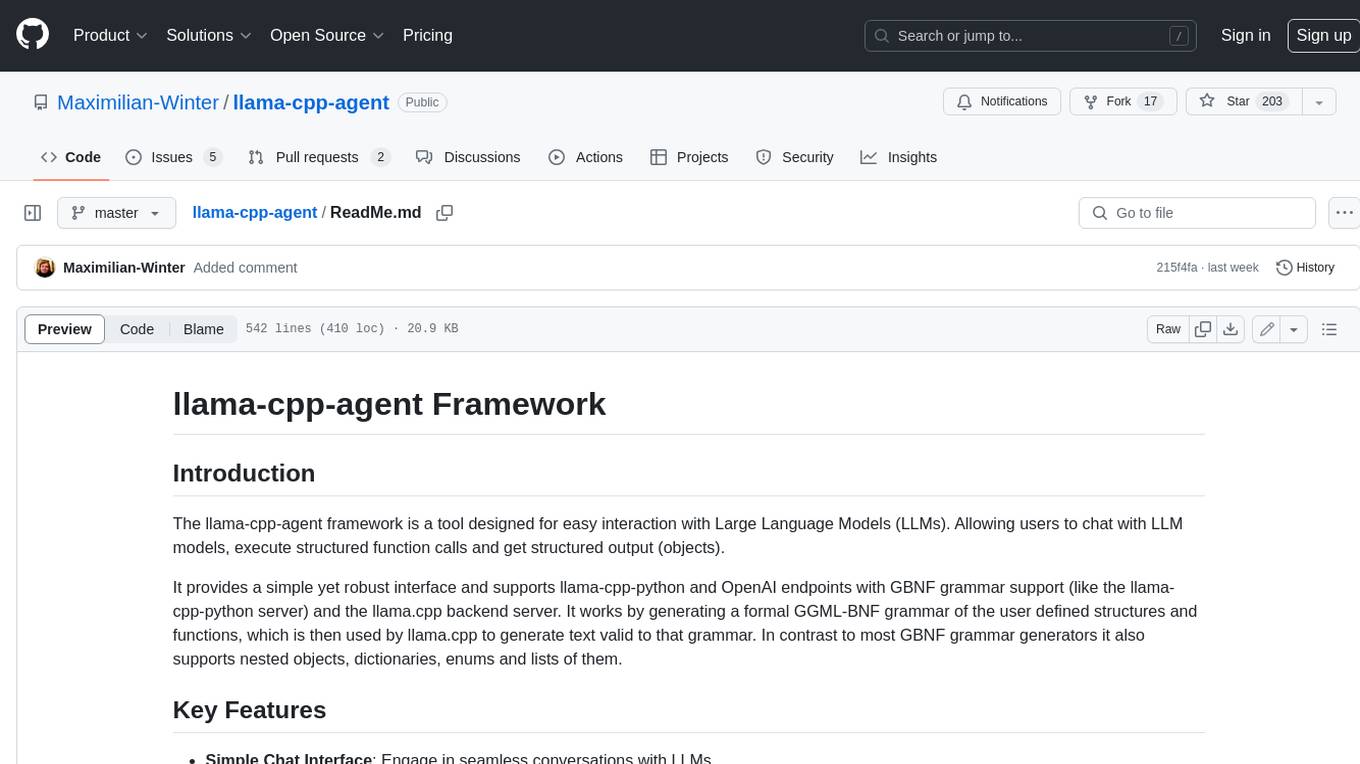
Task: Open the Maximilian-Winter avatar image
Action: [x=45, y=268]
